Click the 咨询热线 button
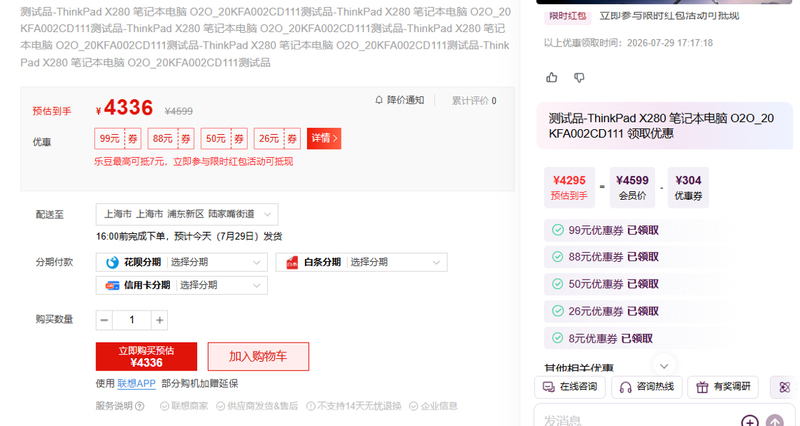Viewport: 800px width, 426px height. pyautogui.click(x=646, y=387)
